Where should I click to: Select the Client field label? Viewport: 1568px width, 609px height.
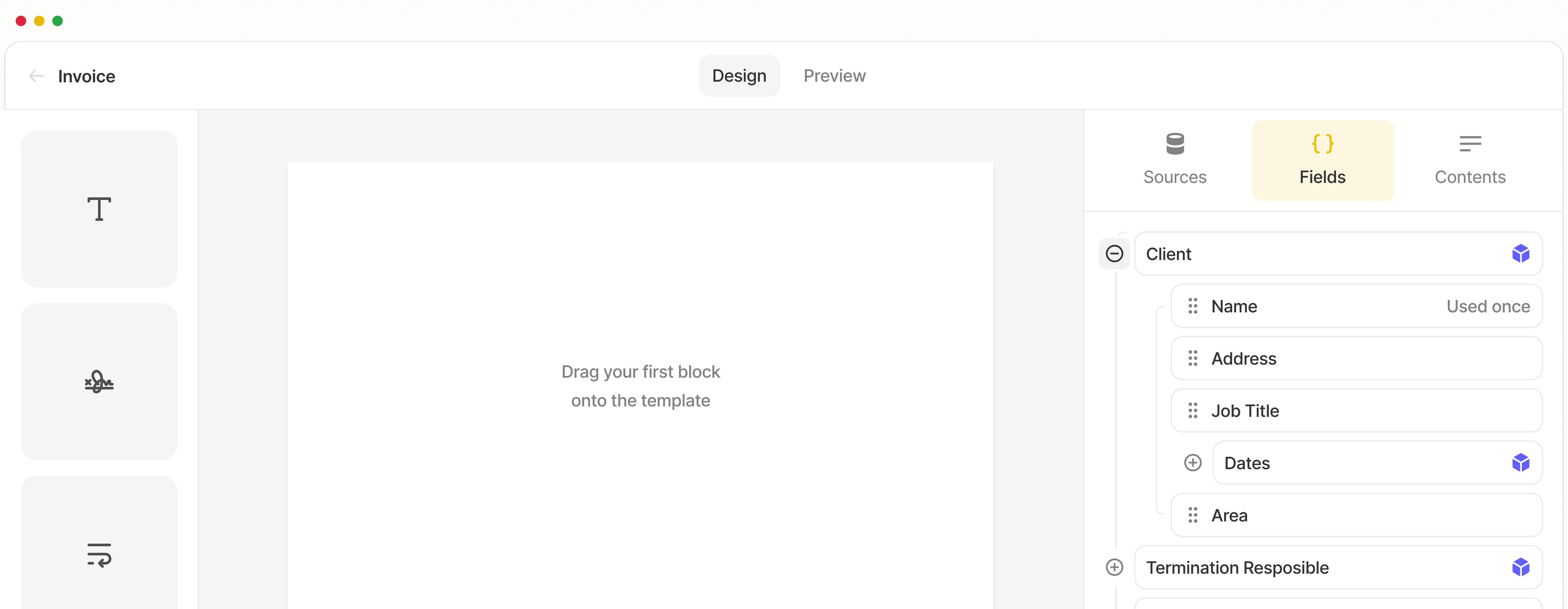click(x=1169, y=254)
